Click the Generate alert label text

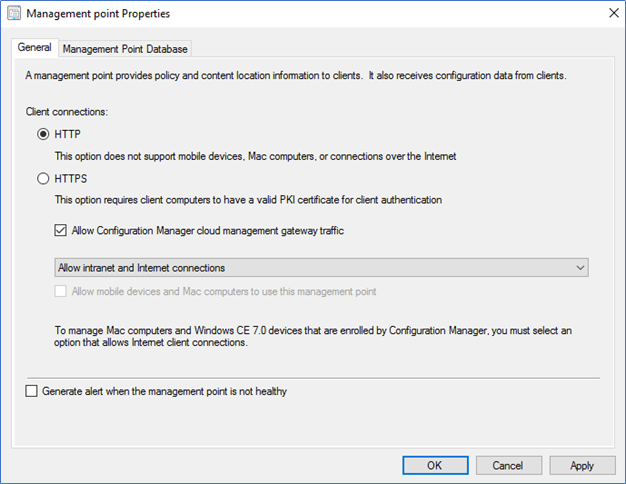(164, 391)
